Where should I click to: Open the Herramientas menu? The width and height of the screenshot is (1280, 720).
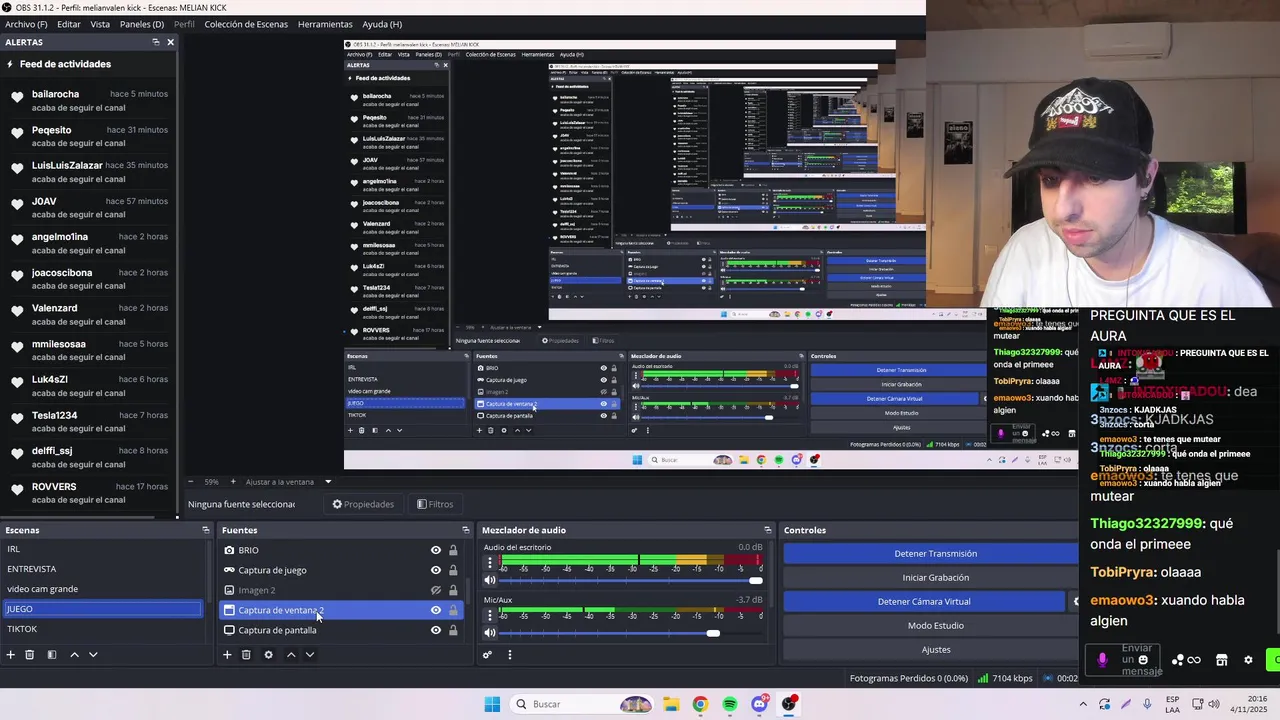click(x=325, y=24)
